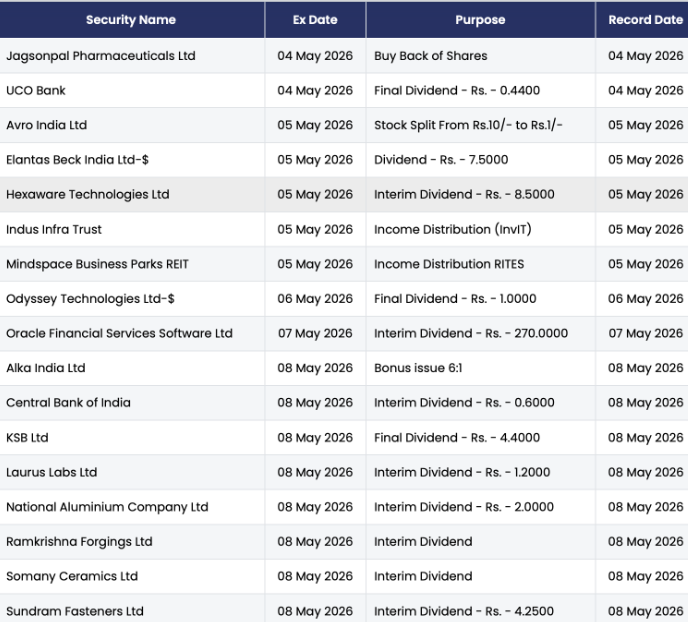Select Elantas Beck India Ltd-$ name
The height and width of the screenshot is (622, 688).
point(77,160)
